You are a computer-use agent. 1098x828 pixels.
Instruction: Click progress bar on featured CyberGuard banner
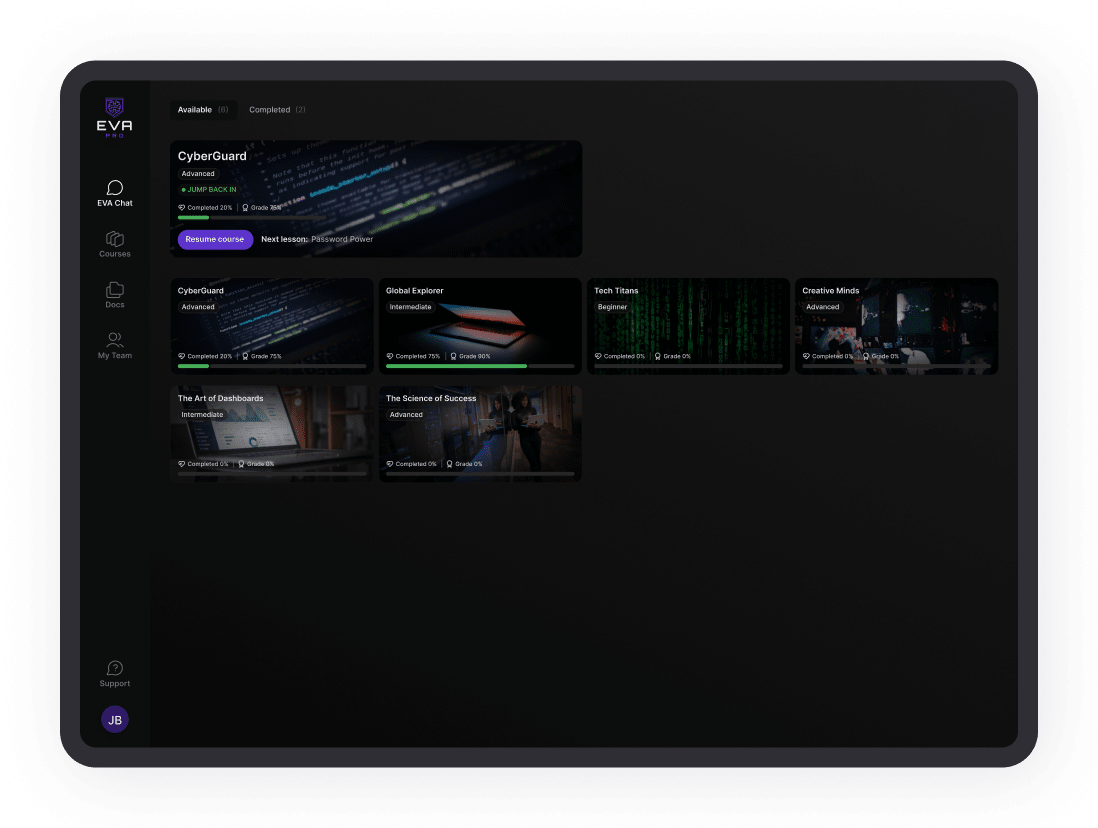coord(251,218)
